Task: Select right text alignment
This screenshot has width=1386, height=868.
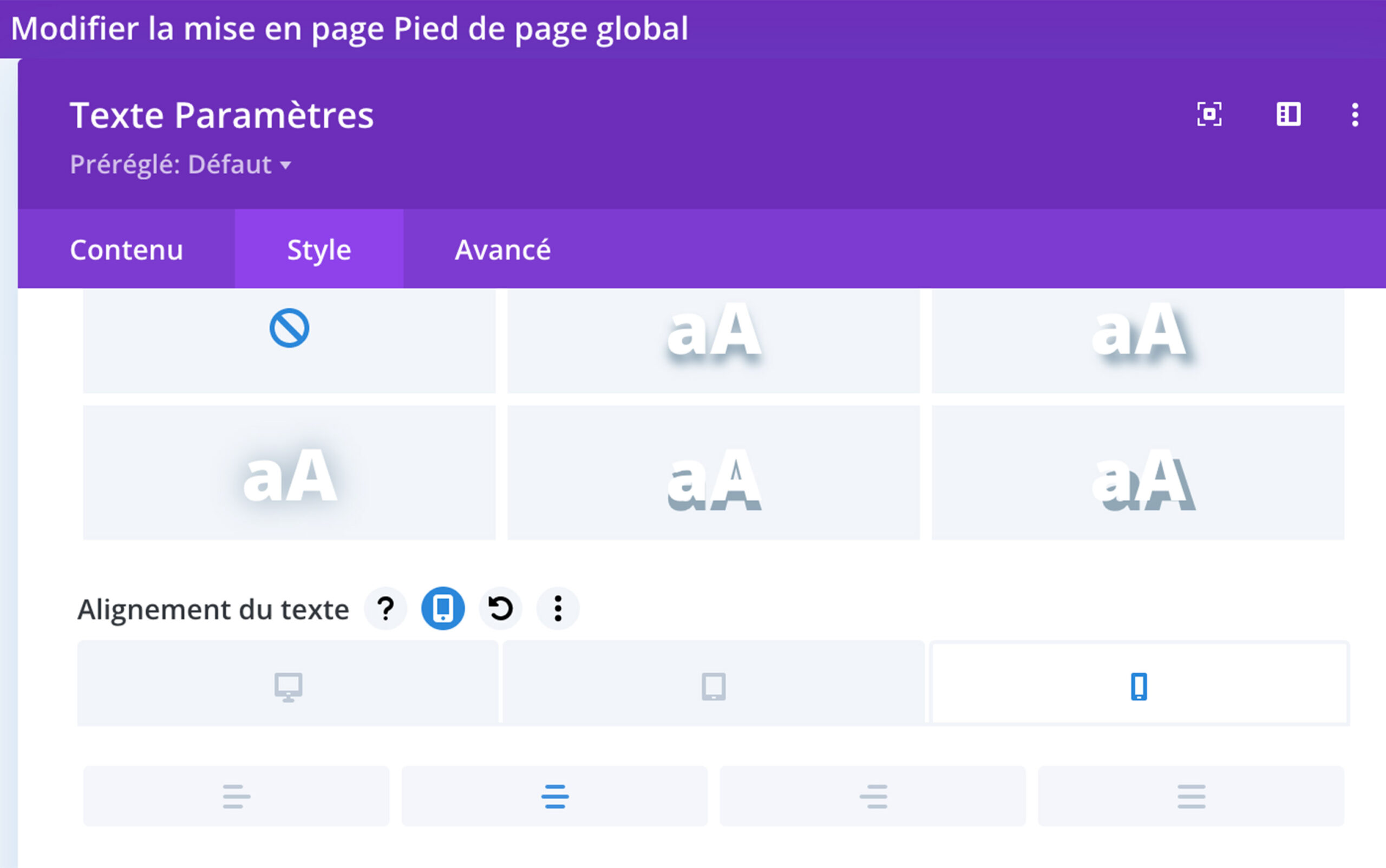Action: coord(873,796)
